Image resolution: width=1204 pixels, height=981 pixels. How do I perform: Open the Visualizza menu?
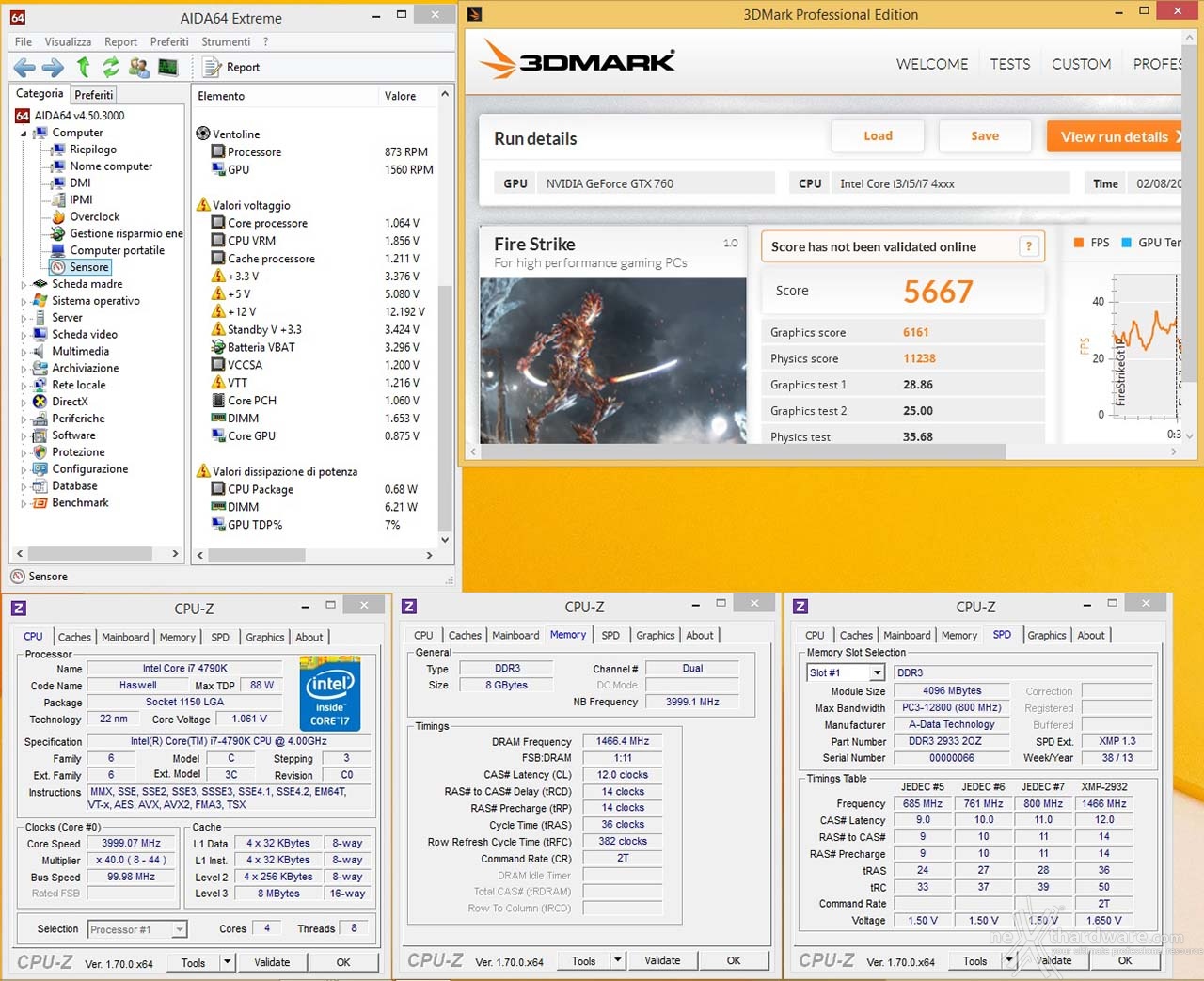coord(68,41)
